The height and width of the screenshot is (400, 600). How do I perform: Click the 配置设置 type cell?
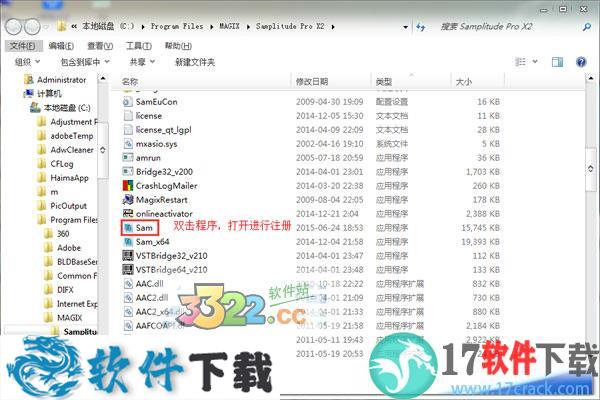(392, 102)
